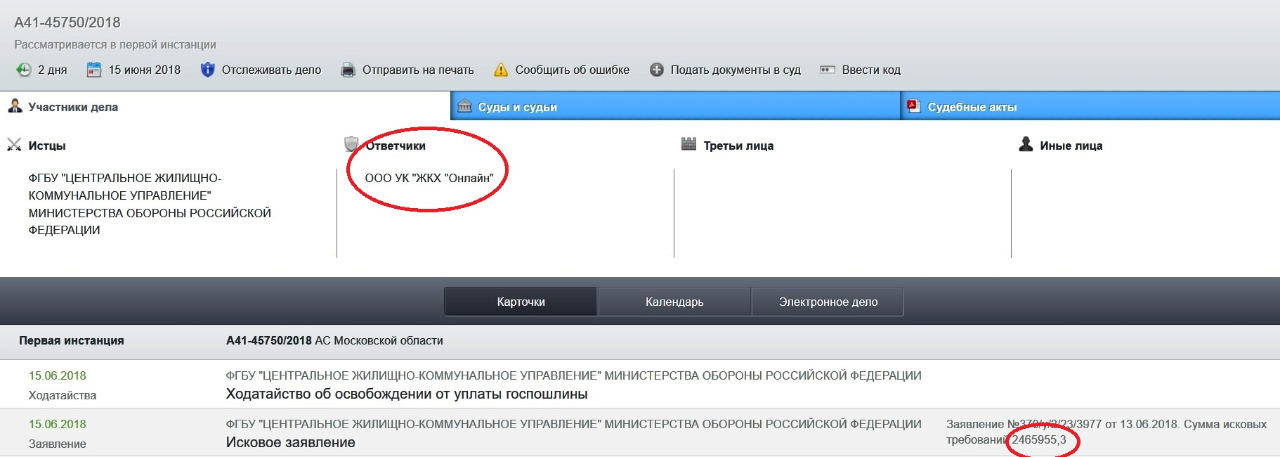Select the Участники дела tab
This screenshot has height=457, width=1280.
pyautogui.click(x=72, y=107)
